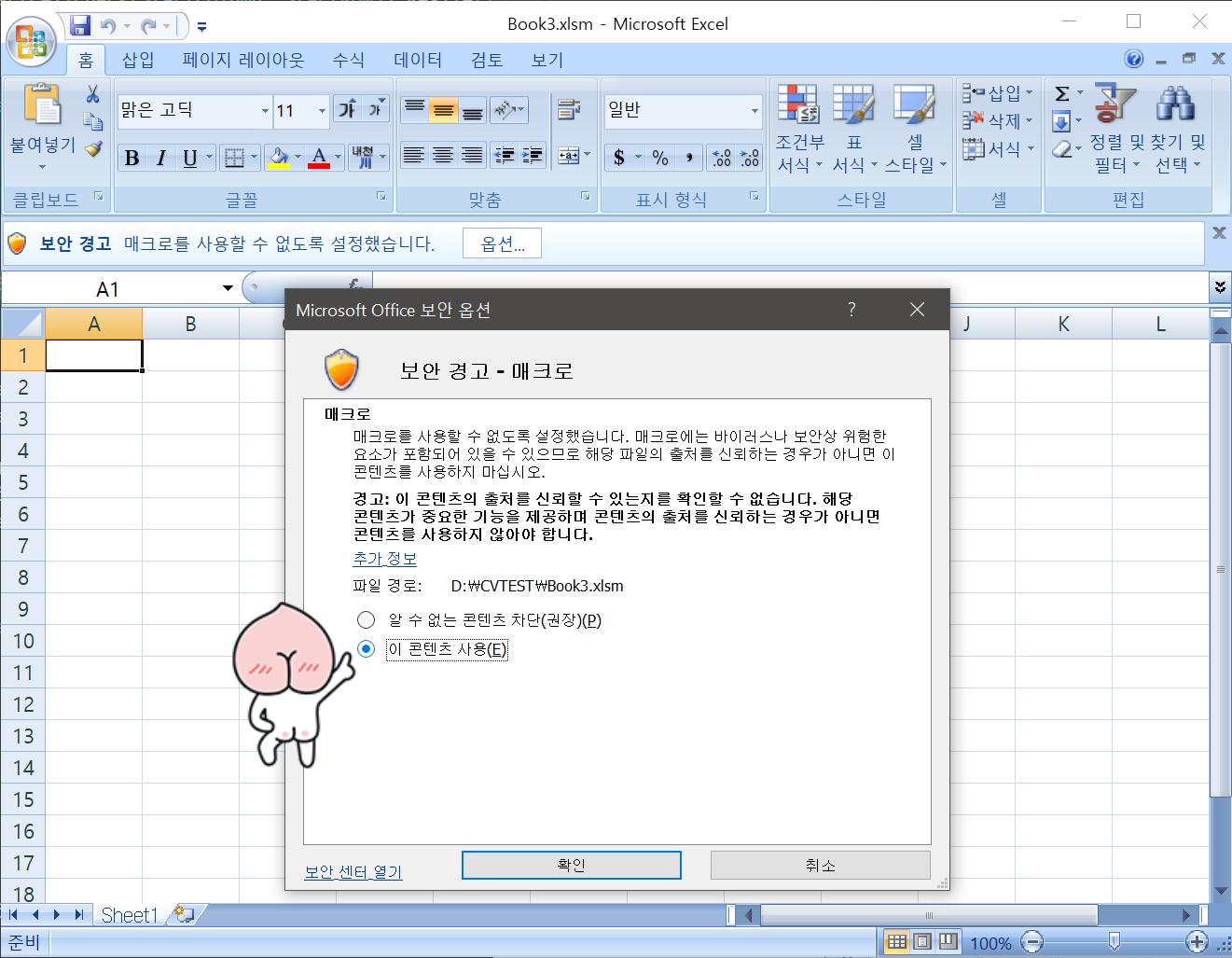Open the 홈 (Home) ribbon tab

[86, 61]
